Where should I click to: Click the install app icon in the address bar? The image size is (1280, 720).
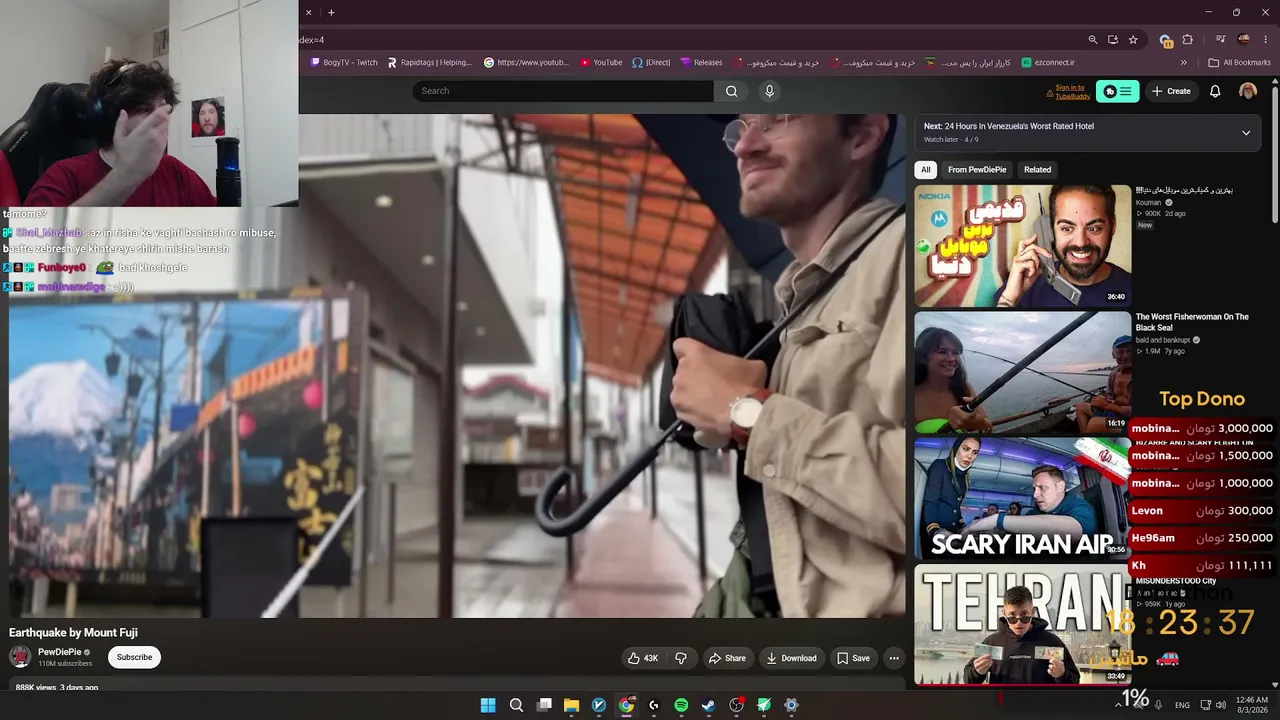(1113, 40)
